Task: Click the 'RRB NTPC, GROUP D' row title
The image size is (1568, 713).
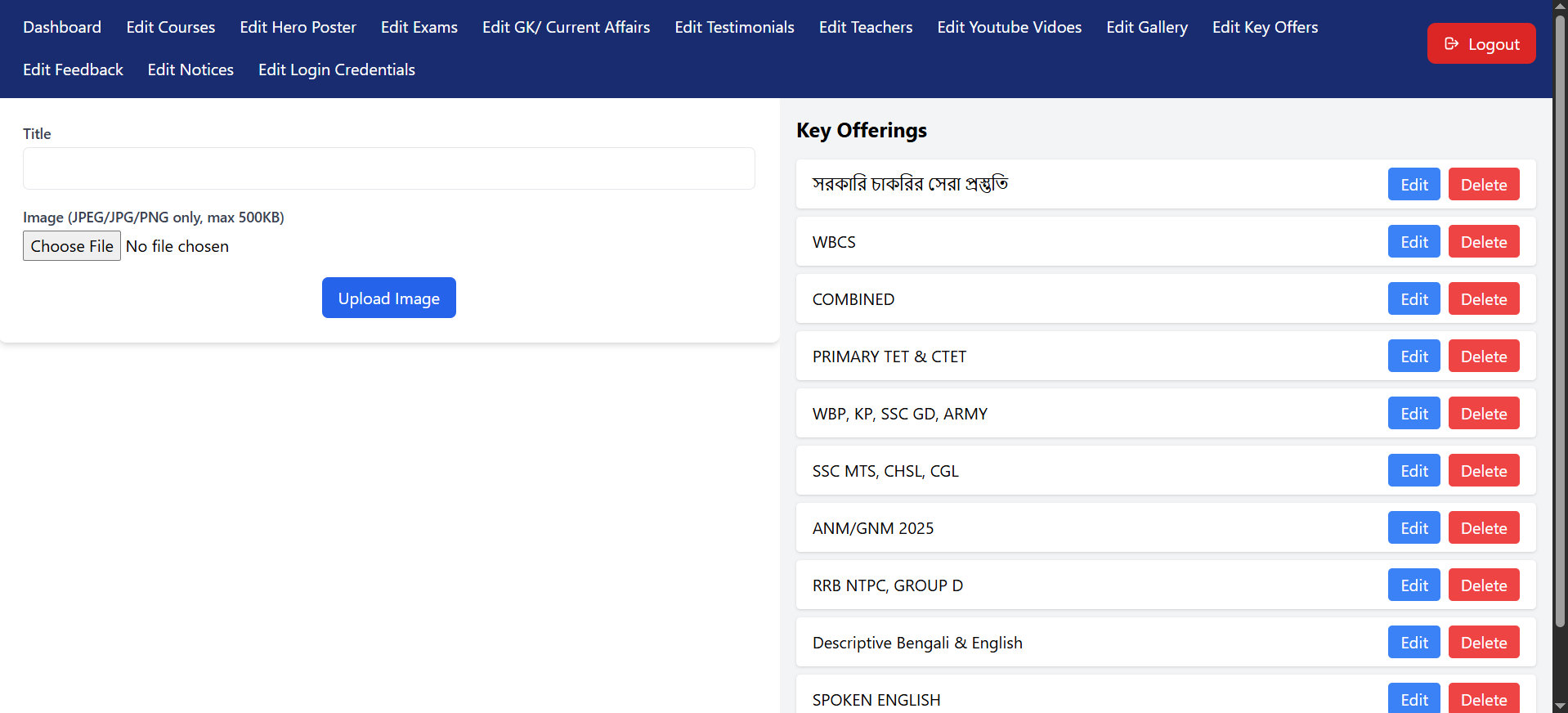Action: 888,585
